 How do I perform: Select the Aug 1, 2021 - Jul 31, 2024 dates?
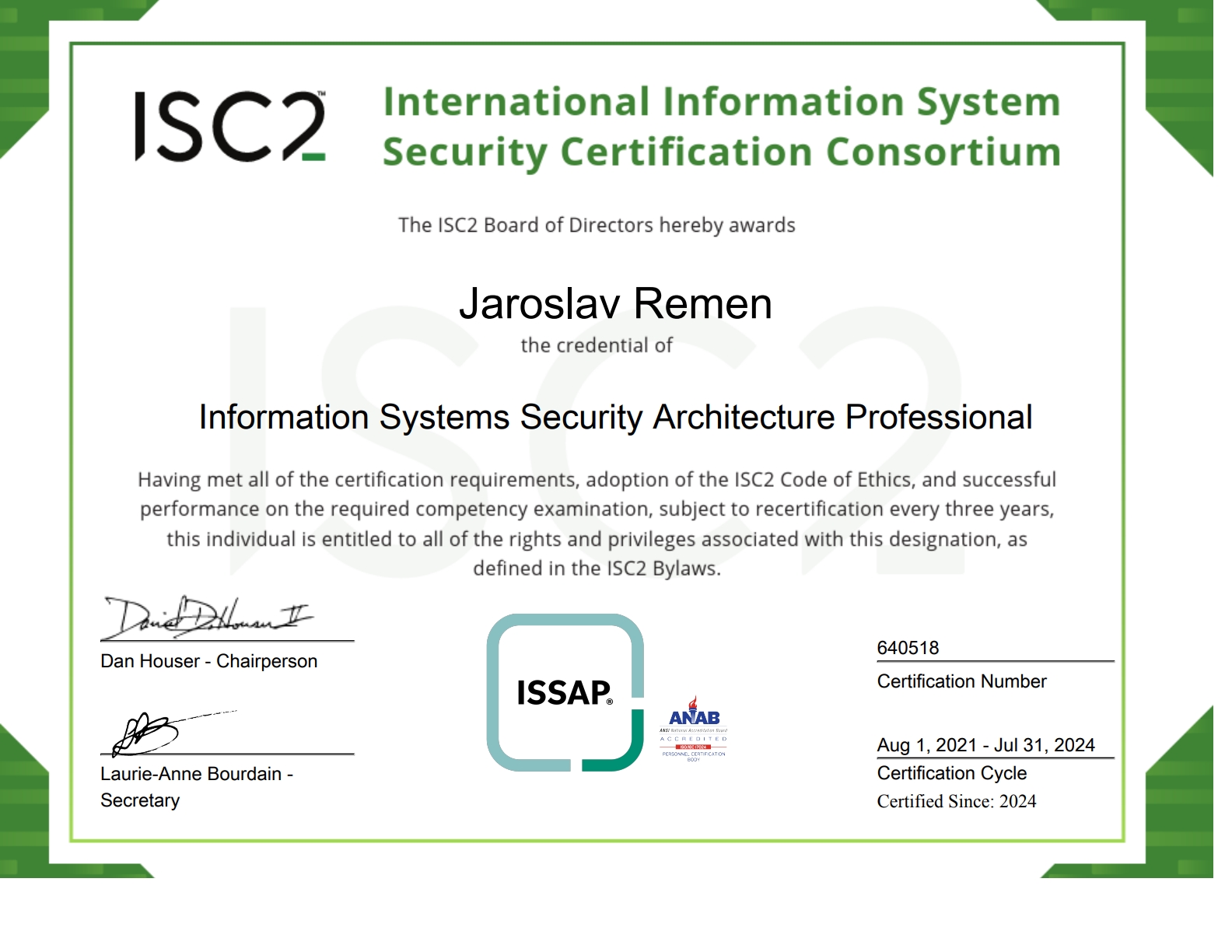(x=985, y=745)
